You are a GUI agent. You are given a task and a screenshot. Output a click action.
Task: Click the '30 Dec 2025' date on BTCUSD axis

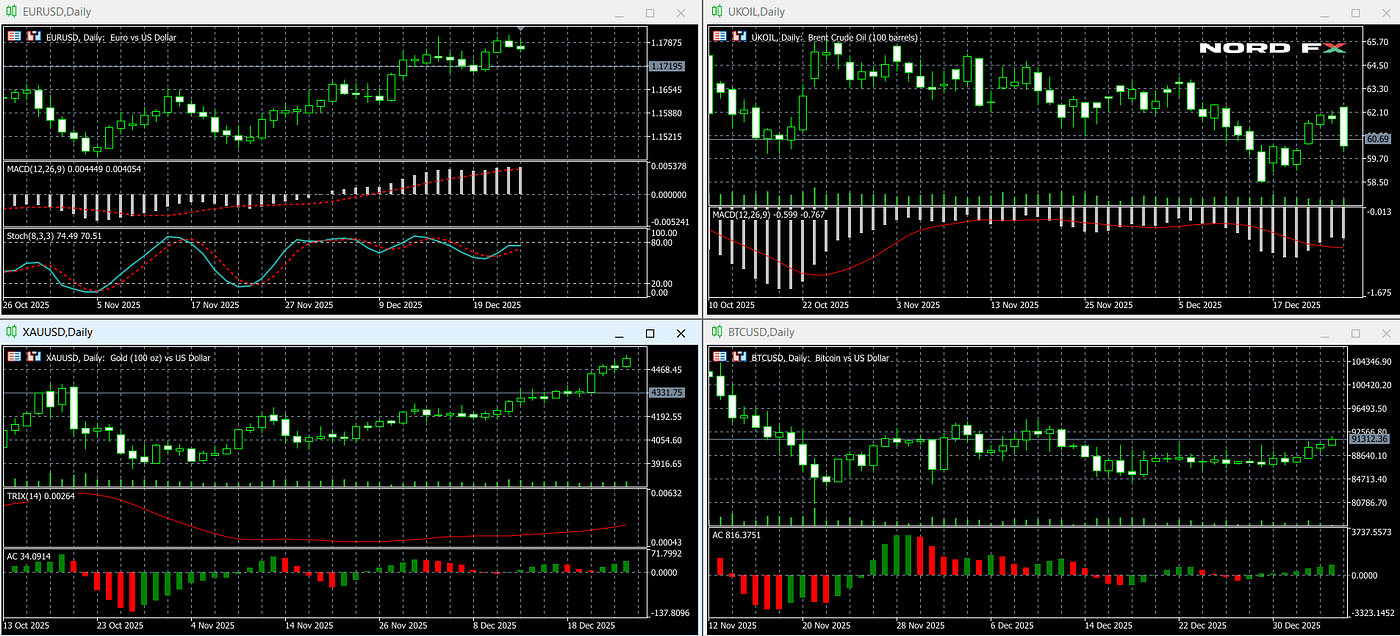pos(1299,625)
